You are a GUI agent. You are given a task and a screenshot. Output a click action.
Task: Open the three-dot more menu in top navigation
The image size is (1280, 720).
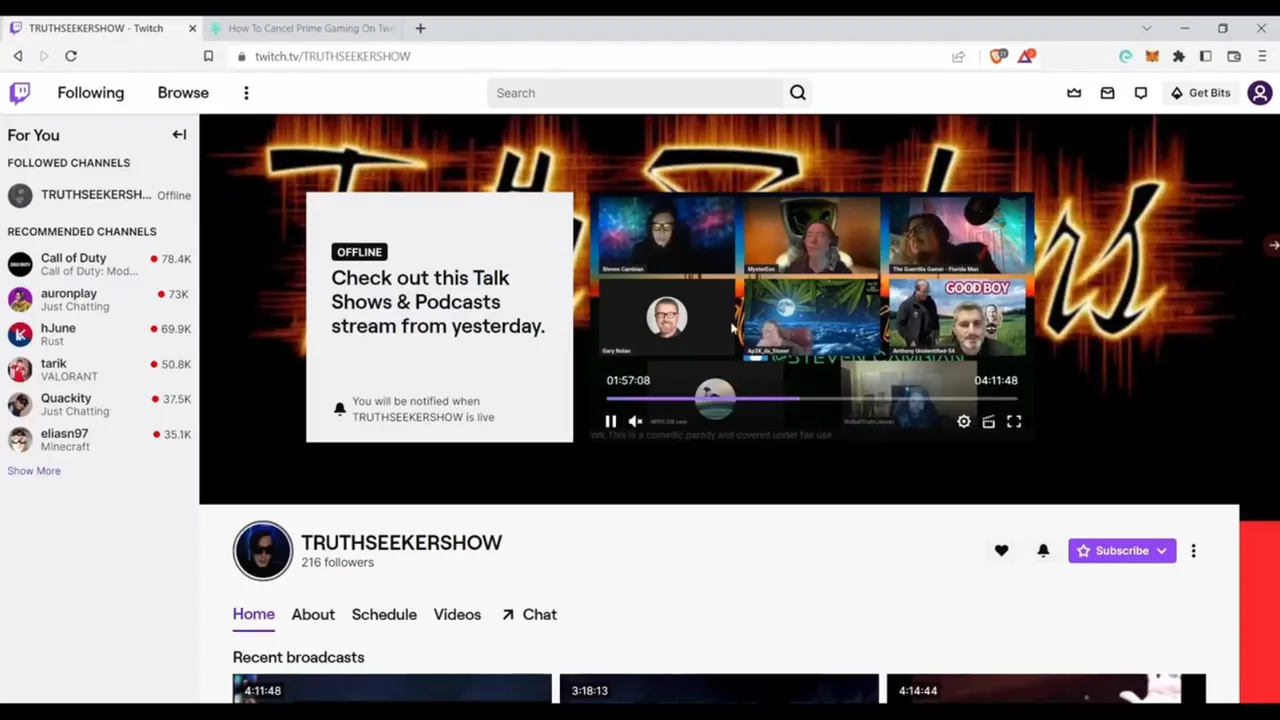(246, 93)
